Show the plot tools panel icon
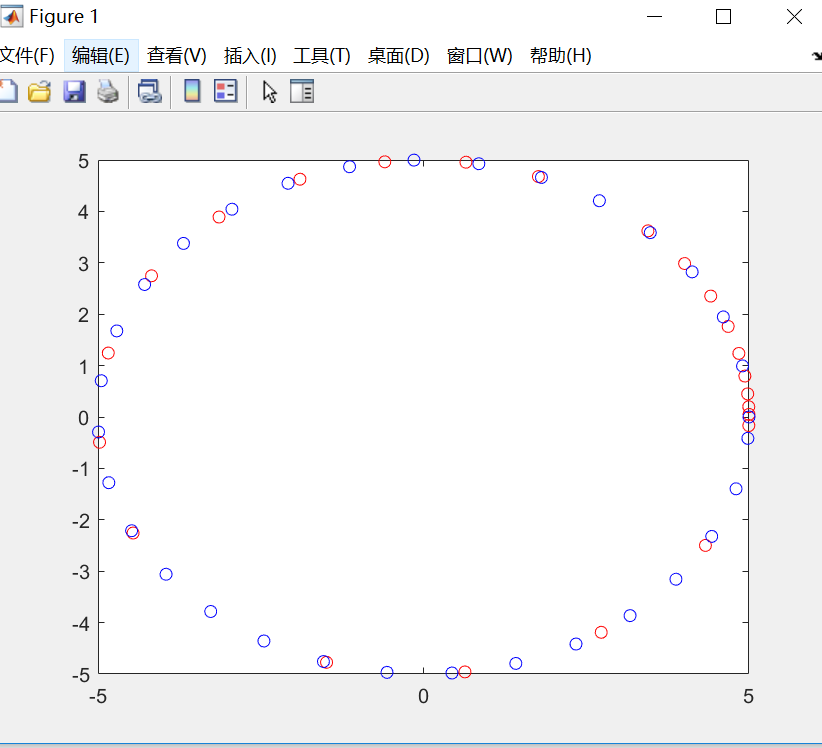The width and height of the screenshot is (822, 748). point(302,91)
